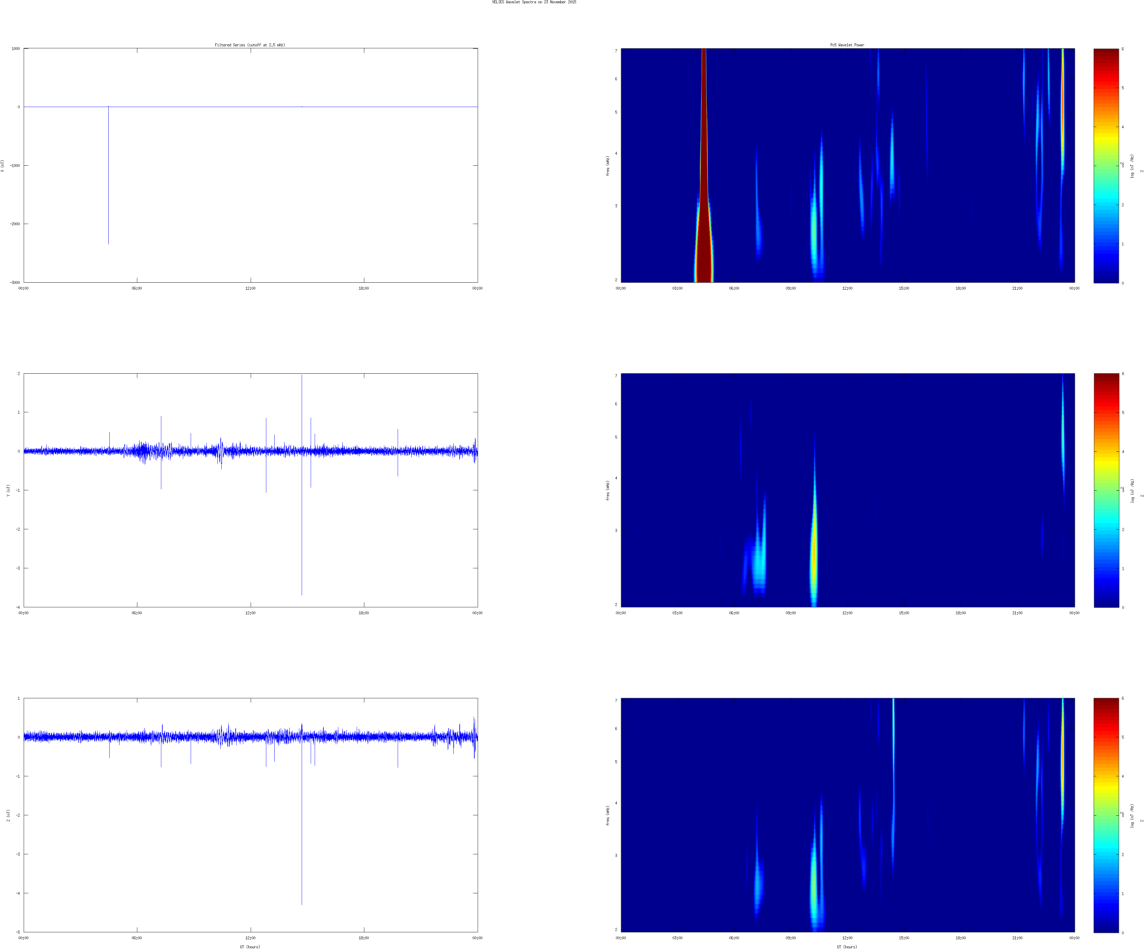The height and width of the screenshot is (949, 1144).
Task: Click the 'UT (hours)' label under Z series
Action: coord(250,946)
